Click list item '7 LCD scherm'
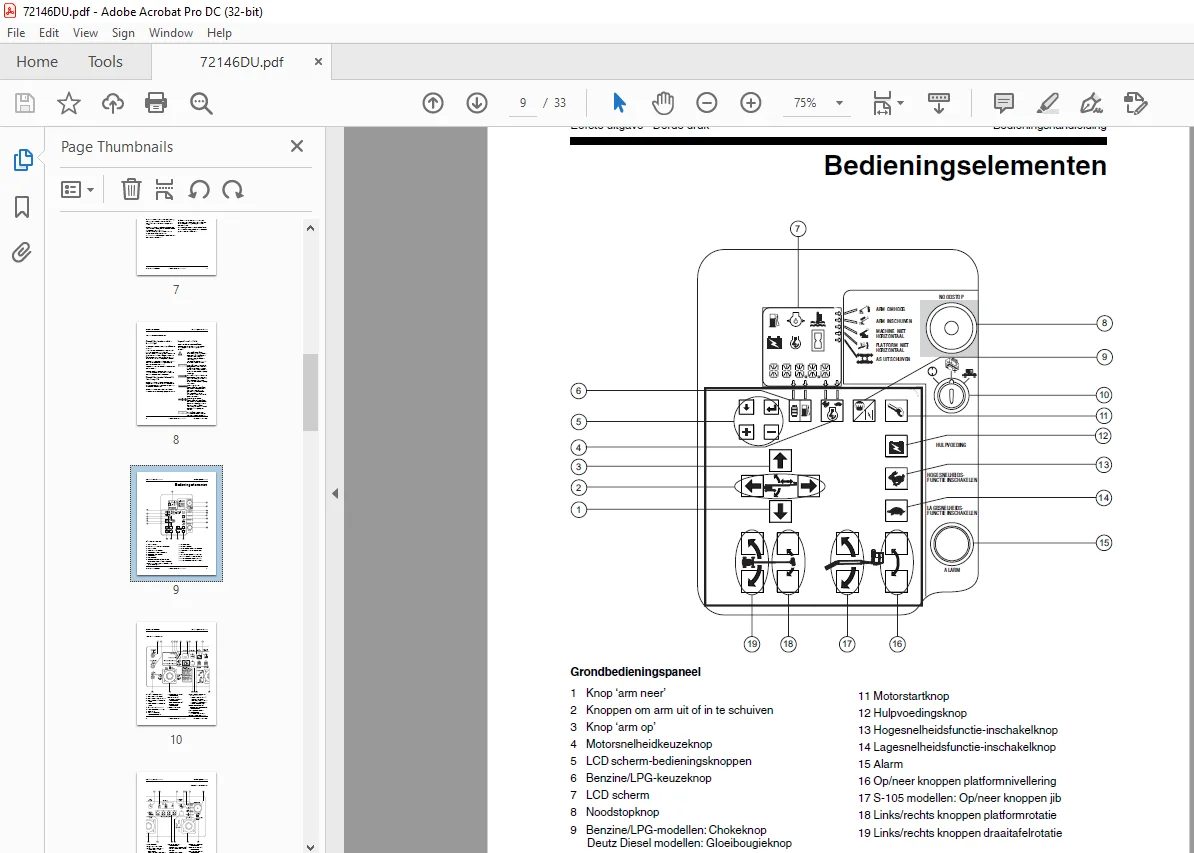The height and width of the screenshot is (853, 1194). click(609, 795)
